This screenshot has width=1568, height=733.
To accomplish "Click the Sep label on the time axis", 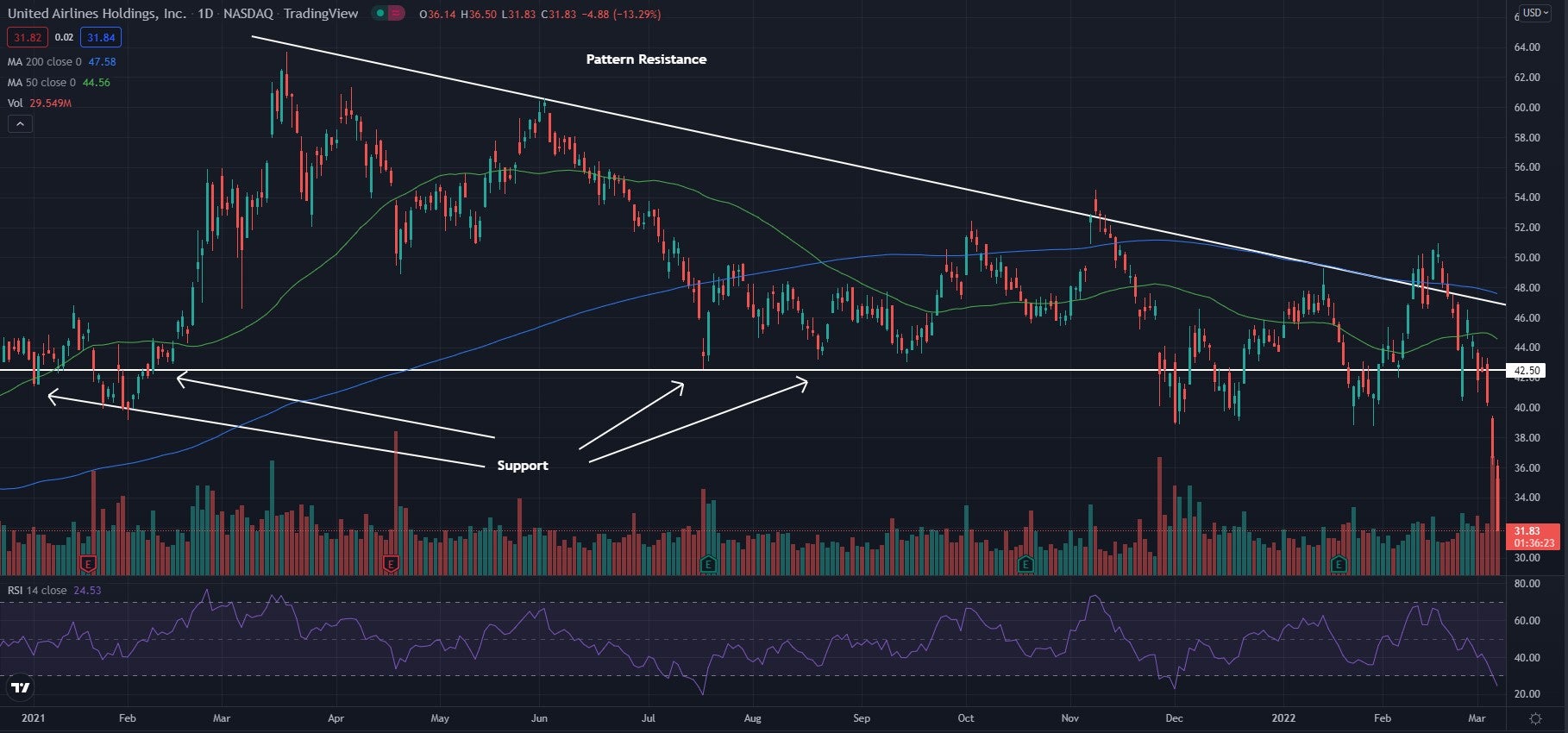I will 862,718.
